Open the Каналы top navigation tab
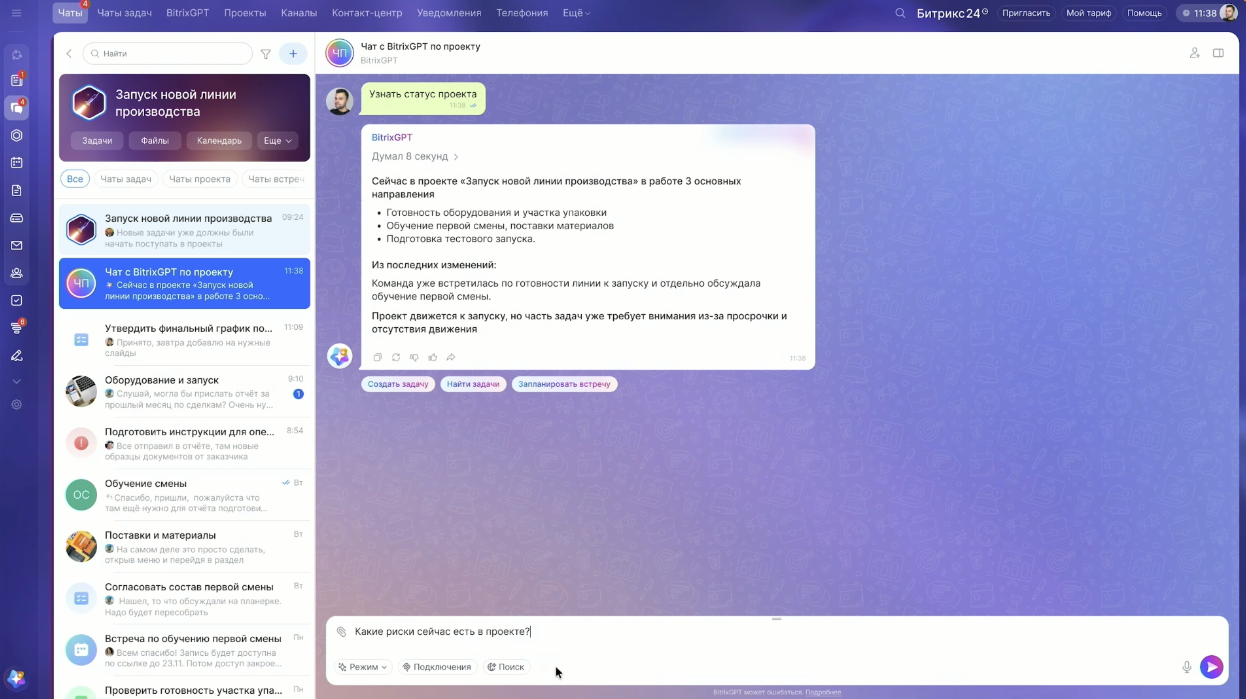The height and width of the screenshot is (699, 1246). pyautogui.click(x=299, y=13)
